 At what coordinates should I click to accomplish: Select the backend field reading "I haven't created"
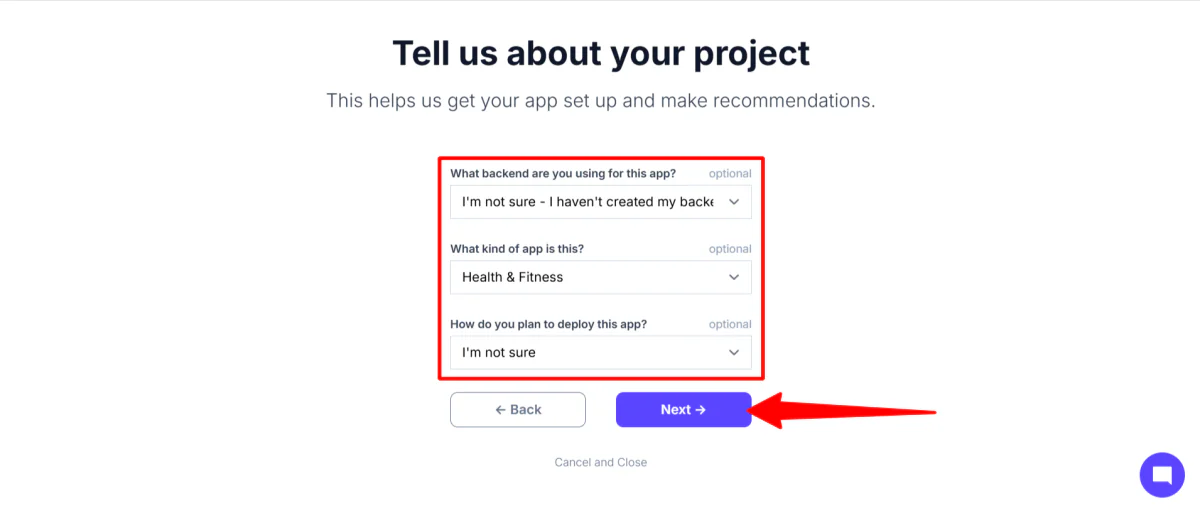coord(587,202)
